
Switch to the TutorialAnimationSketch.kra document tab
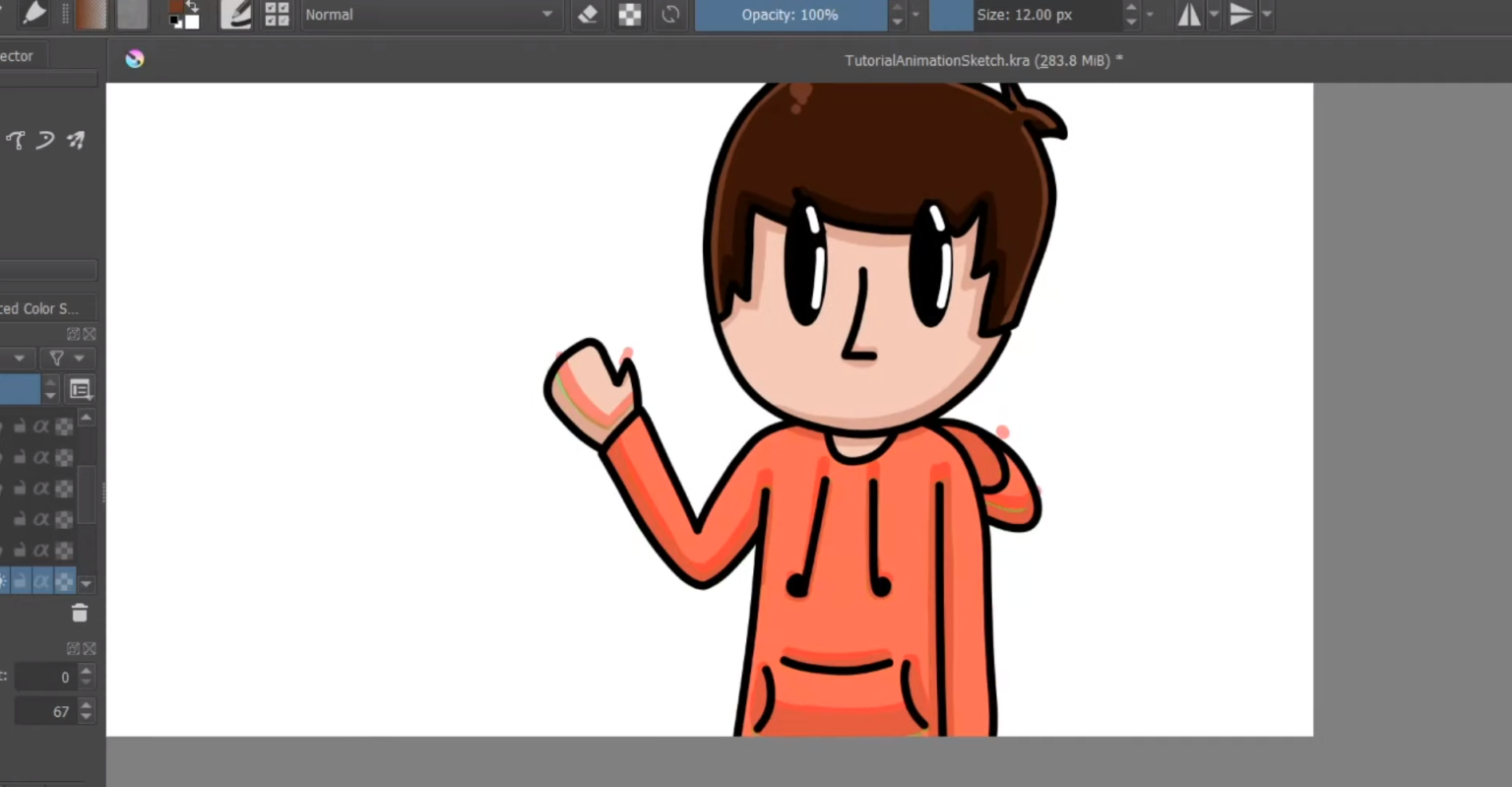[x=982, y=60]
